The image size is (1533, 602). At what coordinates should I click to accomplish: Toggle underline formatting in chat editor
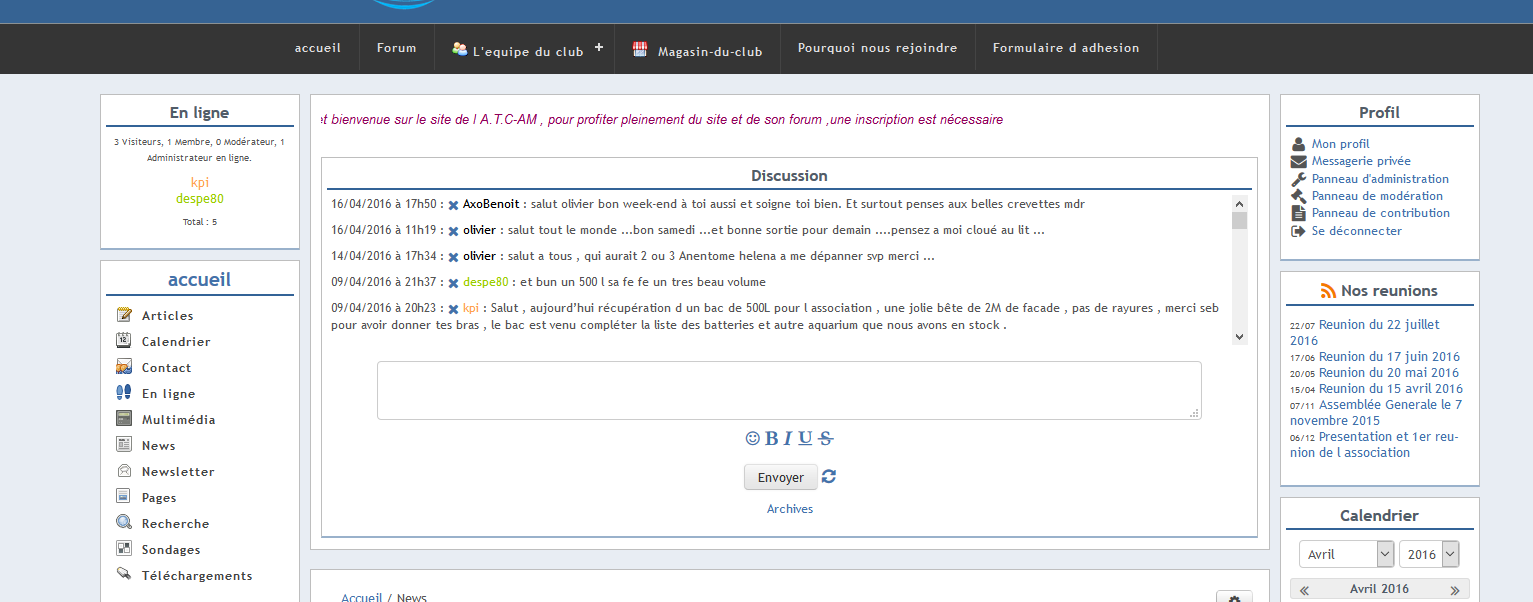pos(805,438)
